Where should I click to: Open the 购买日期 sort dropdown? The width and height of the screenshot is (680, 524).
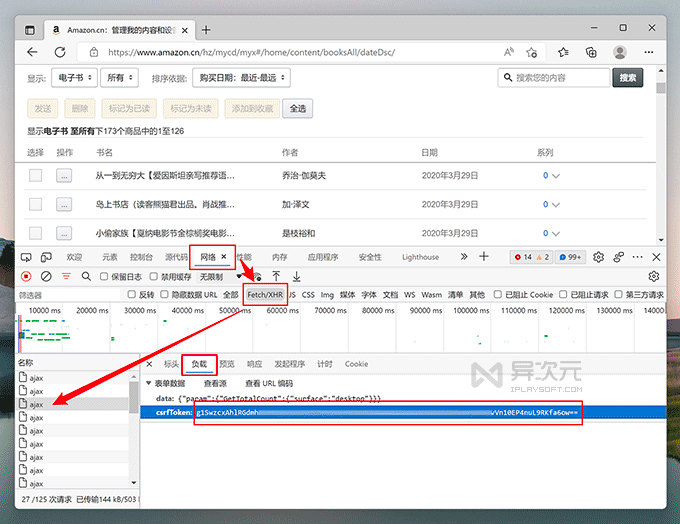[x=242, y=78]
